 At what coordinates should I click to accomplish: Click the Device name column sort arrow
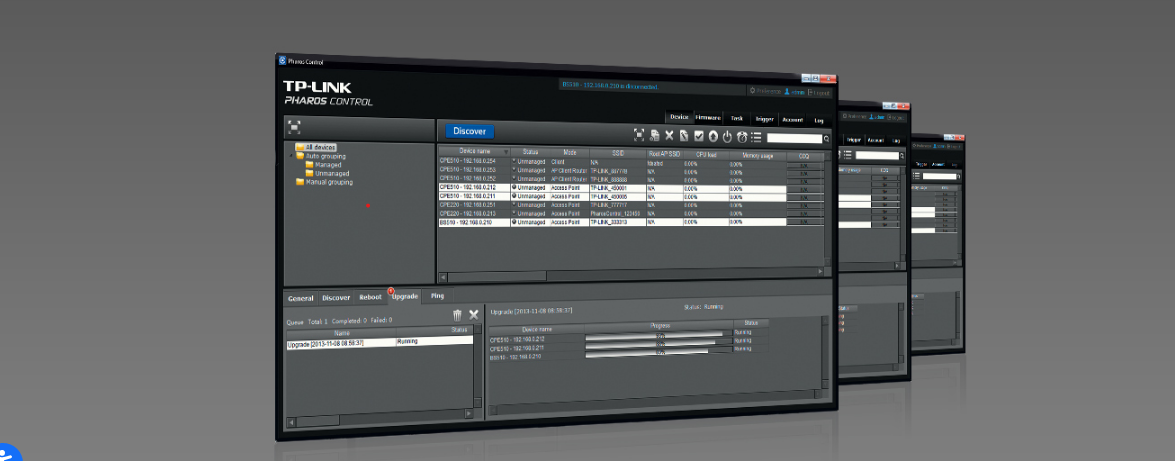point(506,151)
